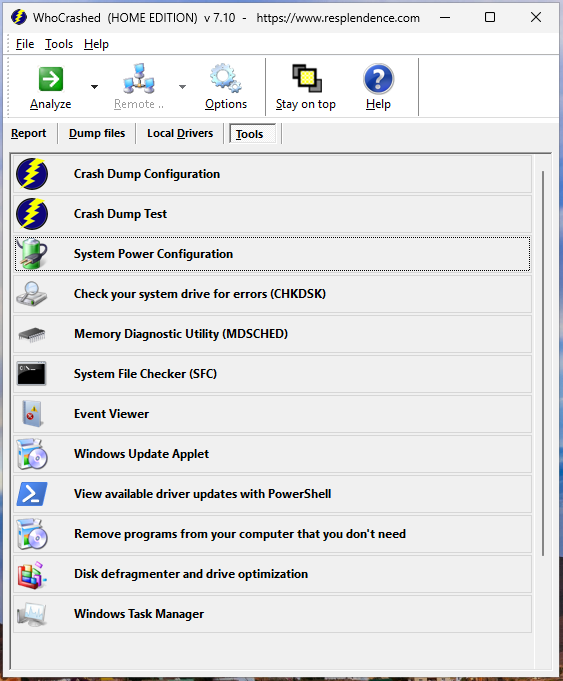563x681 pixels.
Task: Expand the Analyze dropdown arrow
Action: (x=94, y=87)
